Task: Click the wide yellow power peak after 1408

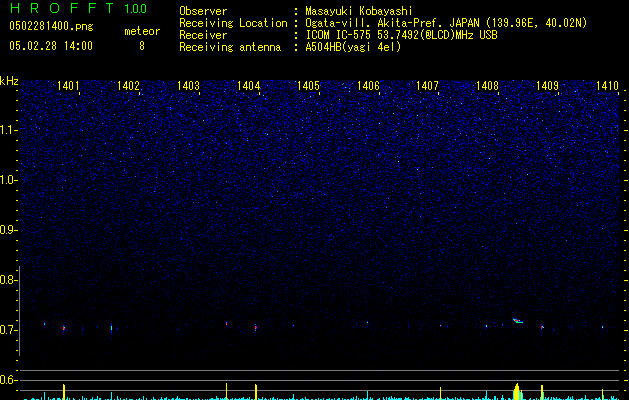Action: coord(517,391)
